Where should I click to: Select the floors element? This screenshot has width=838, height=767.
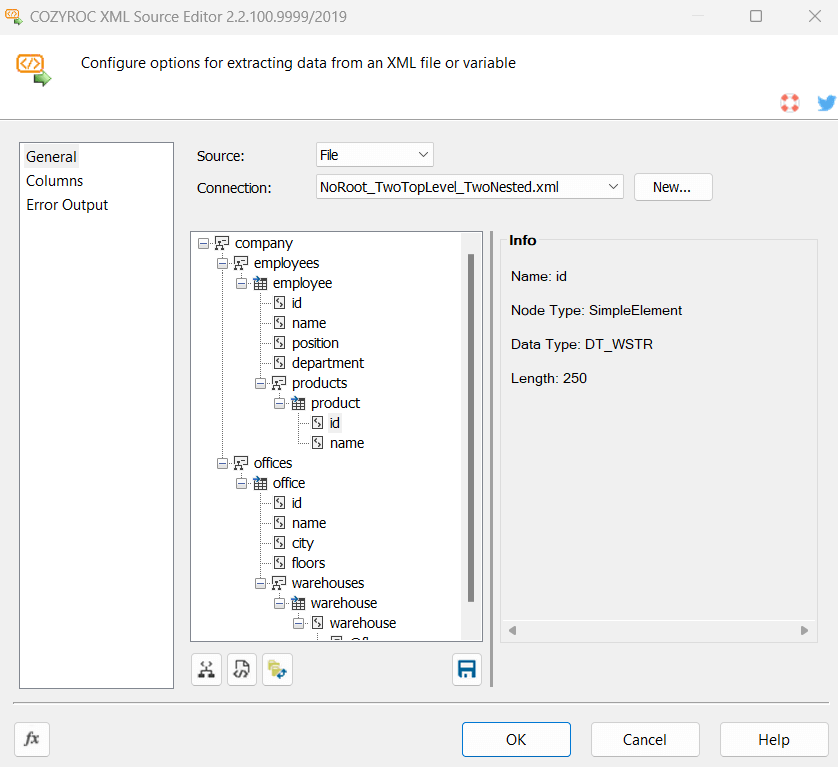(308, 563)
